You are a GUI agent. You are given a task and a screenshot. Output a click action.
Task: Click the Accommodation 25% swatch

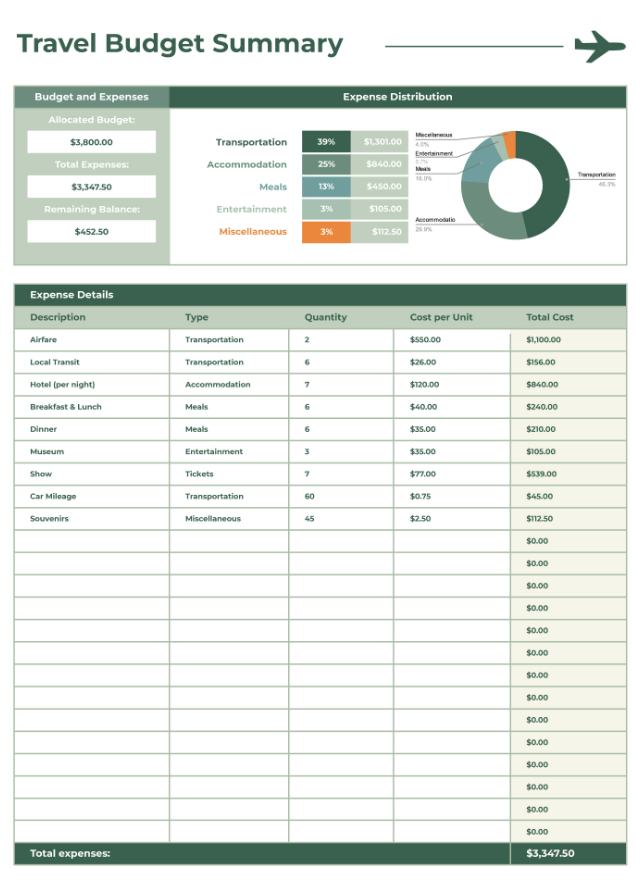click(326, 164)
